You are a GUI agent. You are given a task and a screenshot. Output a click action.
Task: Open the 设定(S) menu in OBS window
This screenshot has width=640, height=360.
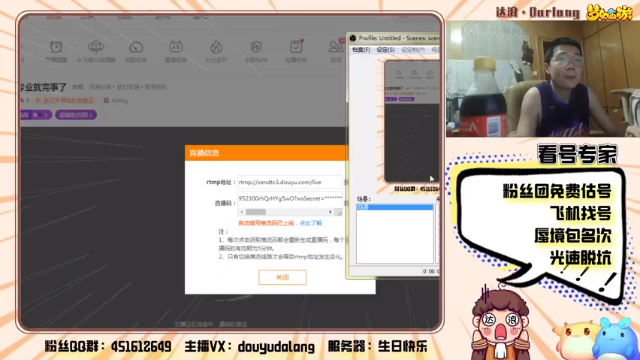(x=385, y=50)
